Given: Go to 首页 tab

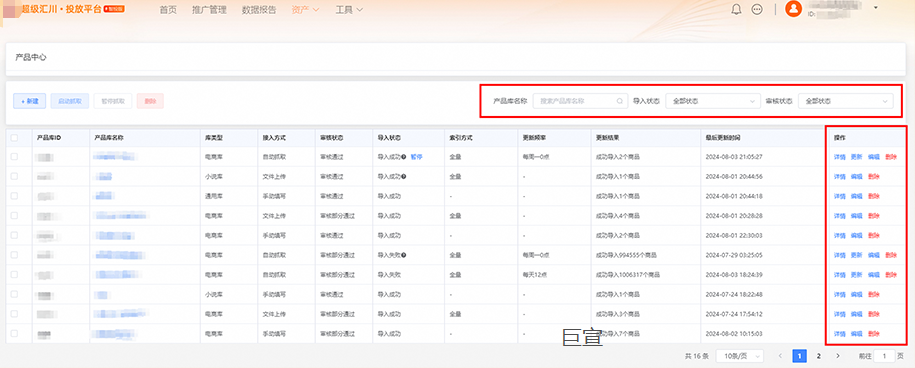Looking at the screenshot, I should point(168,10).
